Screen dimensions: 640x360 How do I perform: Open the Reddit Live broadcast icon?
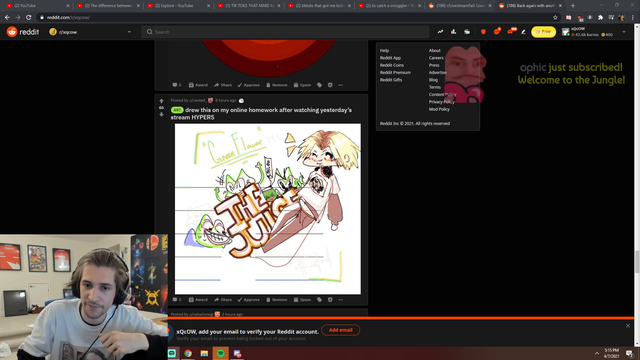(x=467, y=32)
